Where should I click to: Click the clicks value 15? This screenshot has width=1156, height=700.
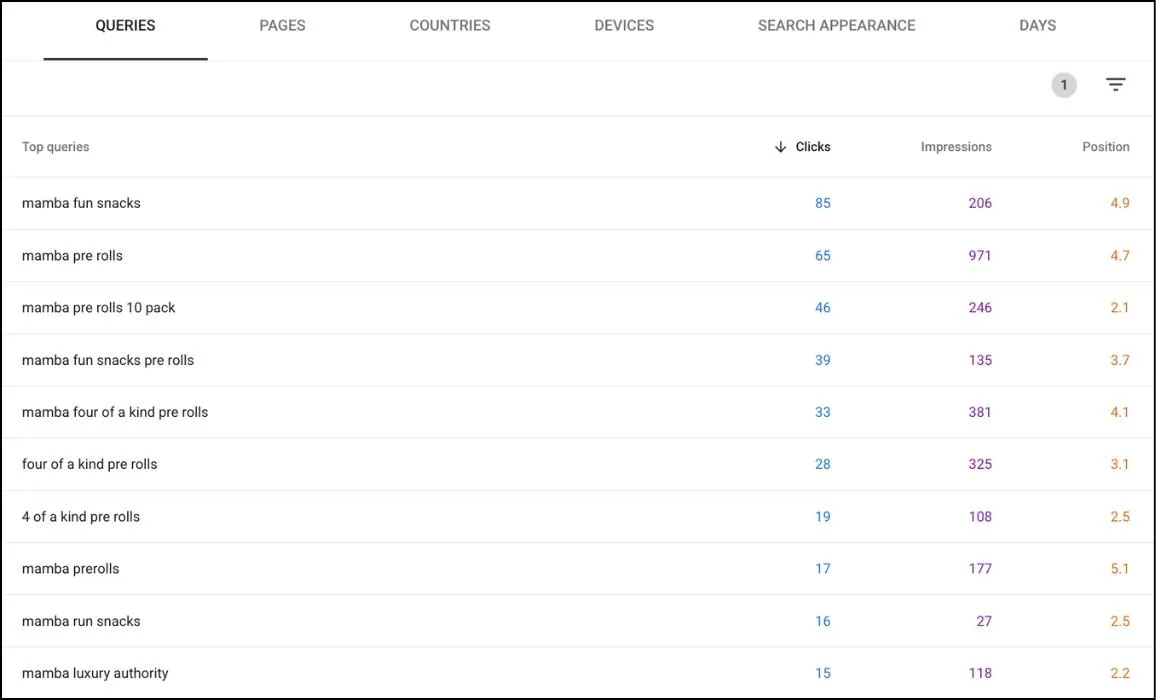(823, 673)
